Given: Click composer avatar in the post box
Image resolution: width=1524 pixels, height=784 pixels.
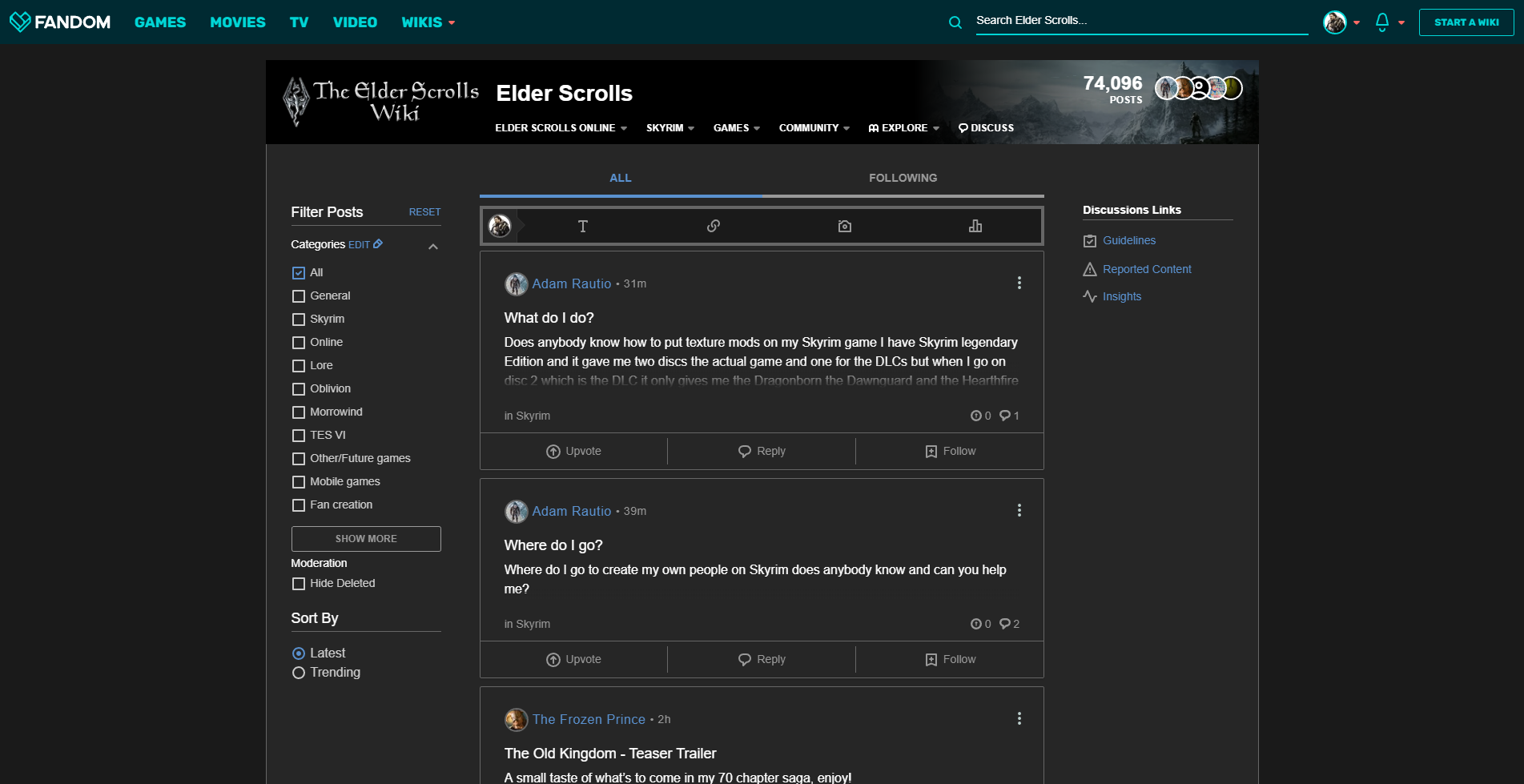Looking at the screenshot, I should (x=501, y=227).
